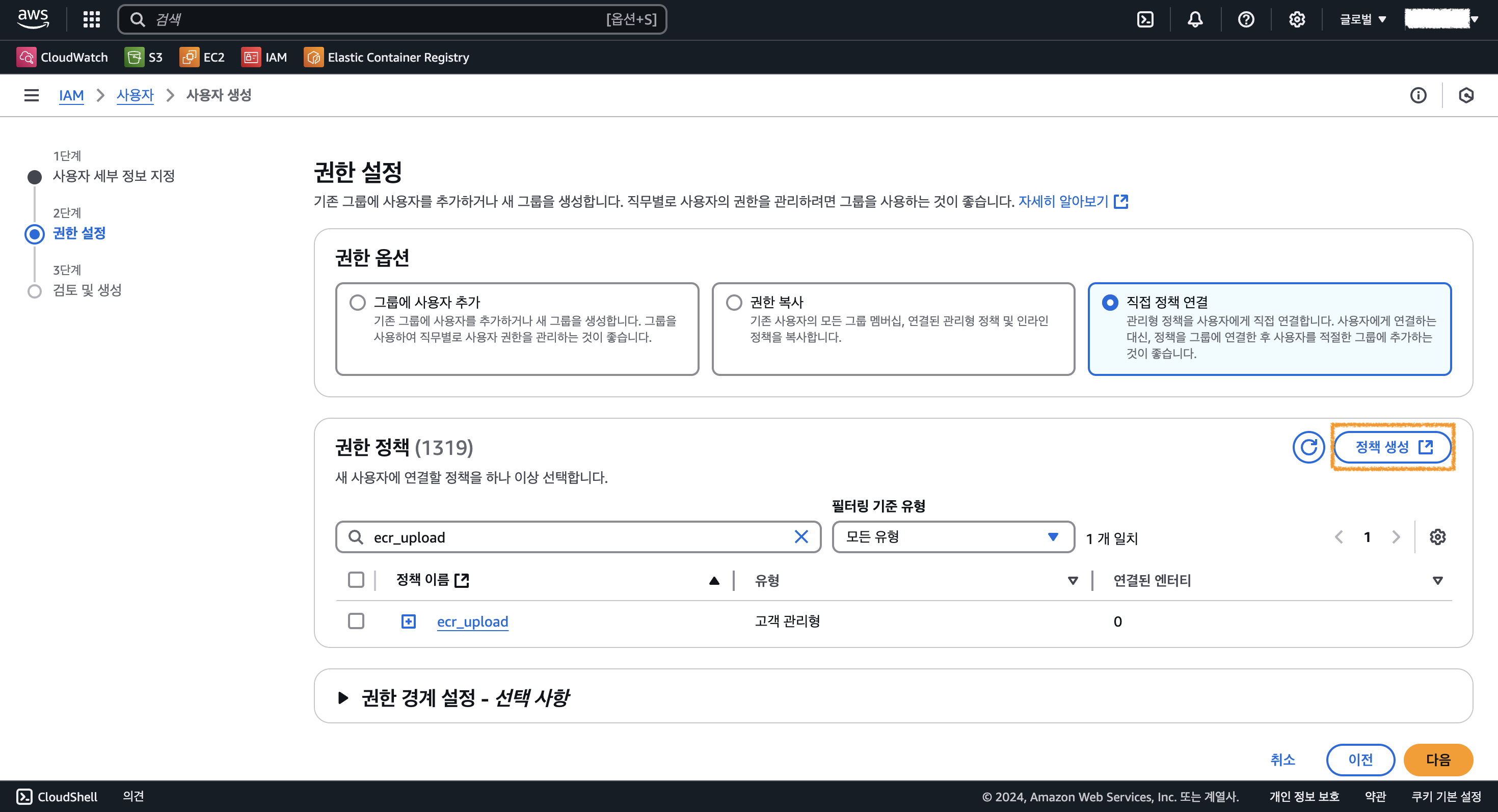Open the '모든 유형' filter type dropdown
1498x812 pixels.
click(x=952, y=537)
